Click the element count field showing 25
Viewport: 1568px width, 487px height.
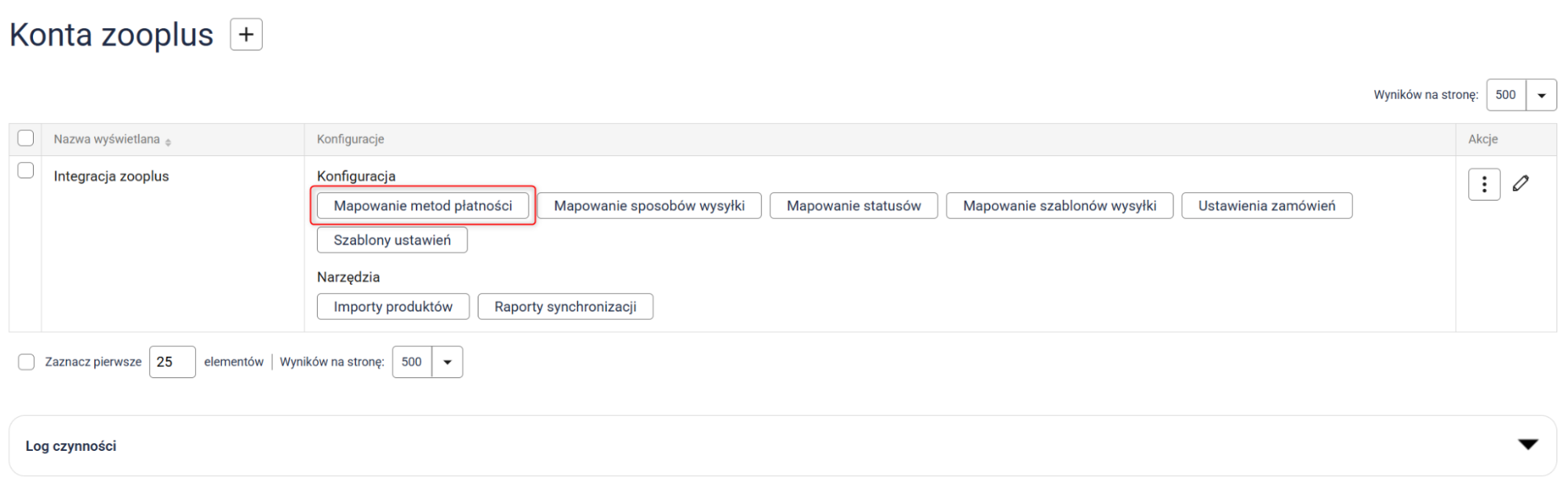tap(172, 362)
